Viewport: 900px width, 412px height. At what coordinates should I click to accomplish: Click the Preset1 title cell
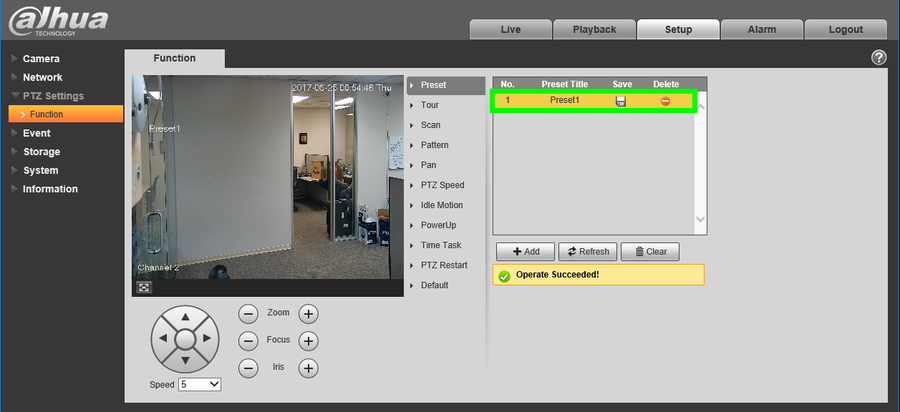coord(565,100)
